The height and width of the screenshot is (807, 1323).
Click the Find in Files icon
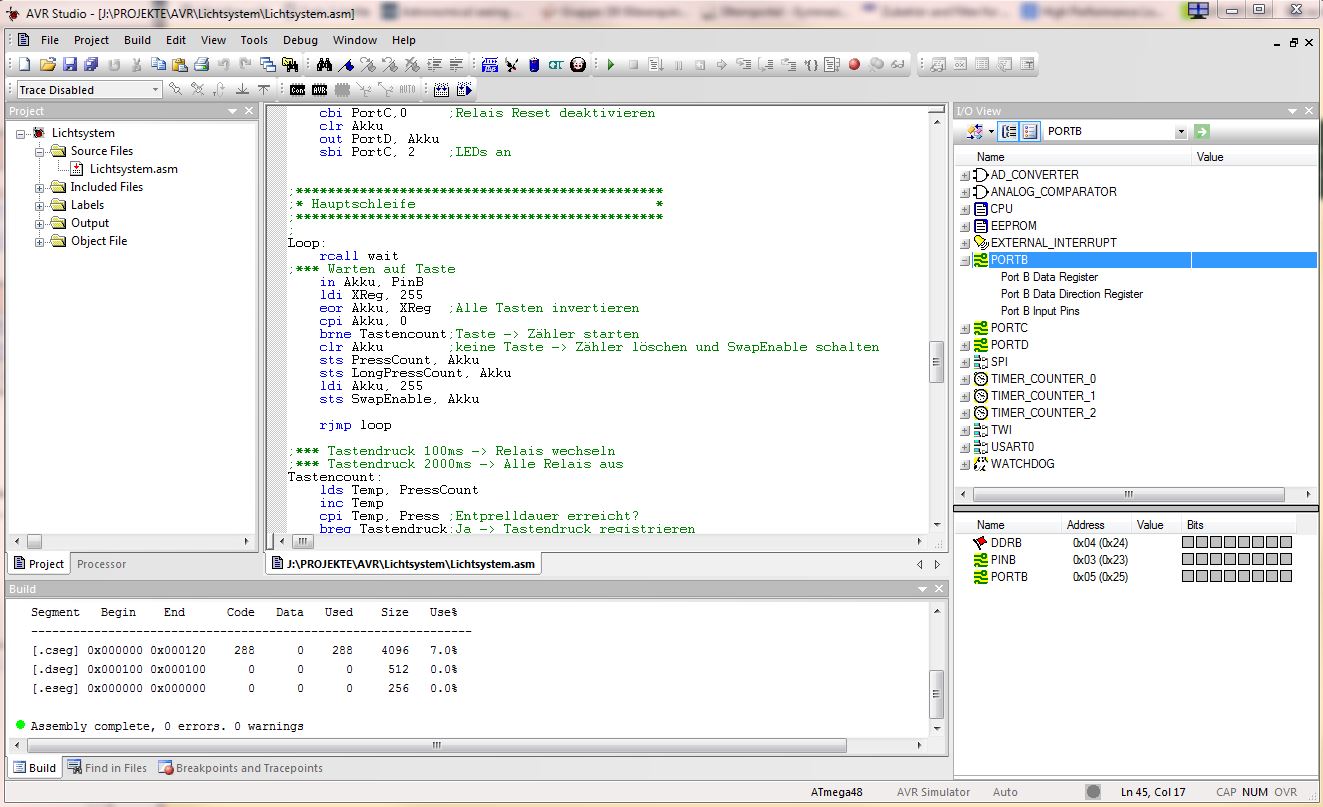pos(290,64)
